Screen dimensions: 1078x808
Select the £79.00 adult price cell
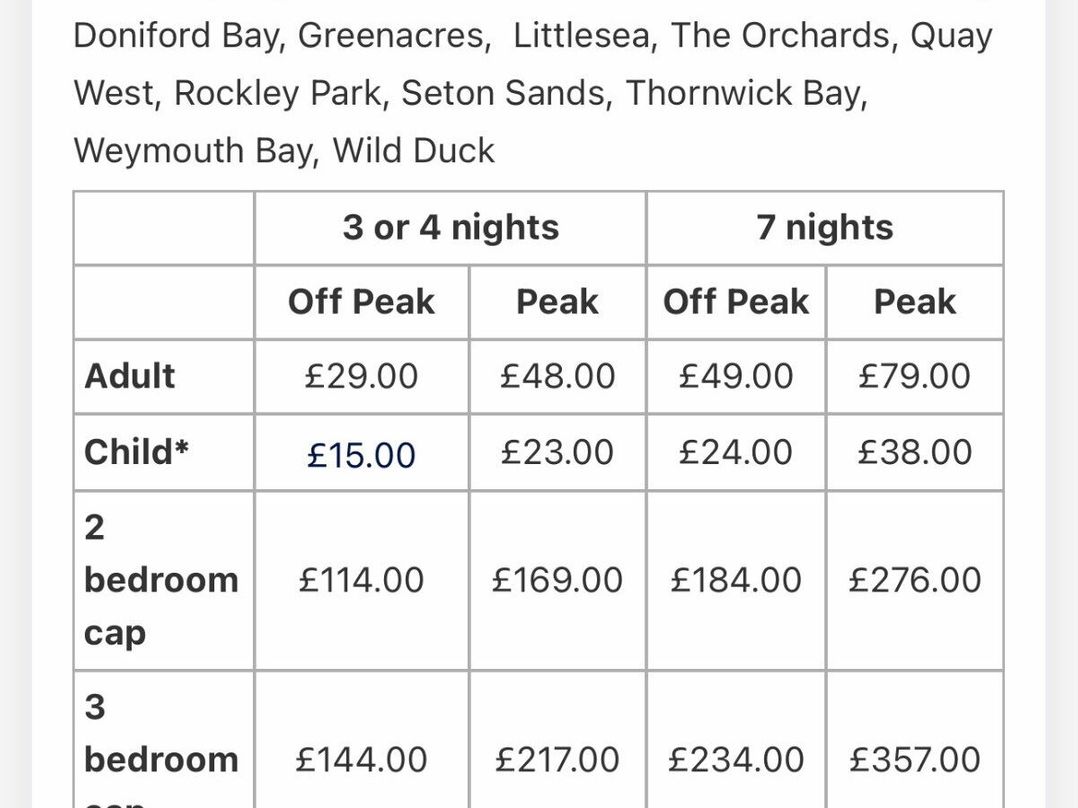(914, 376)
